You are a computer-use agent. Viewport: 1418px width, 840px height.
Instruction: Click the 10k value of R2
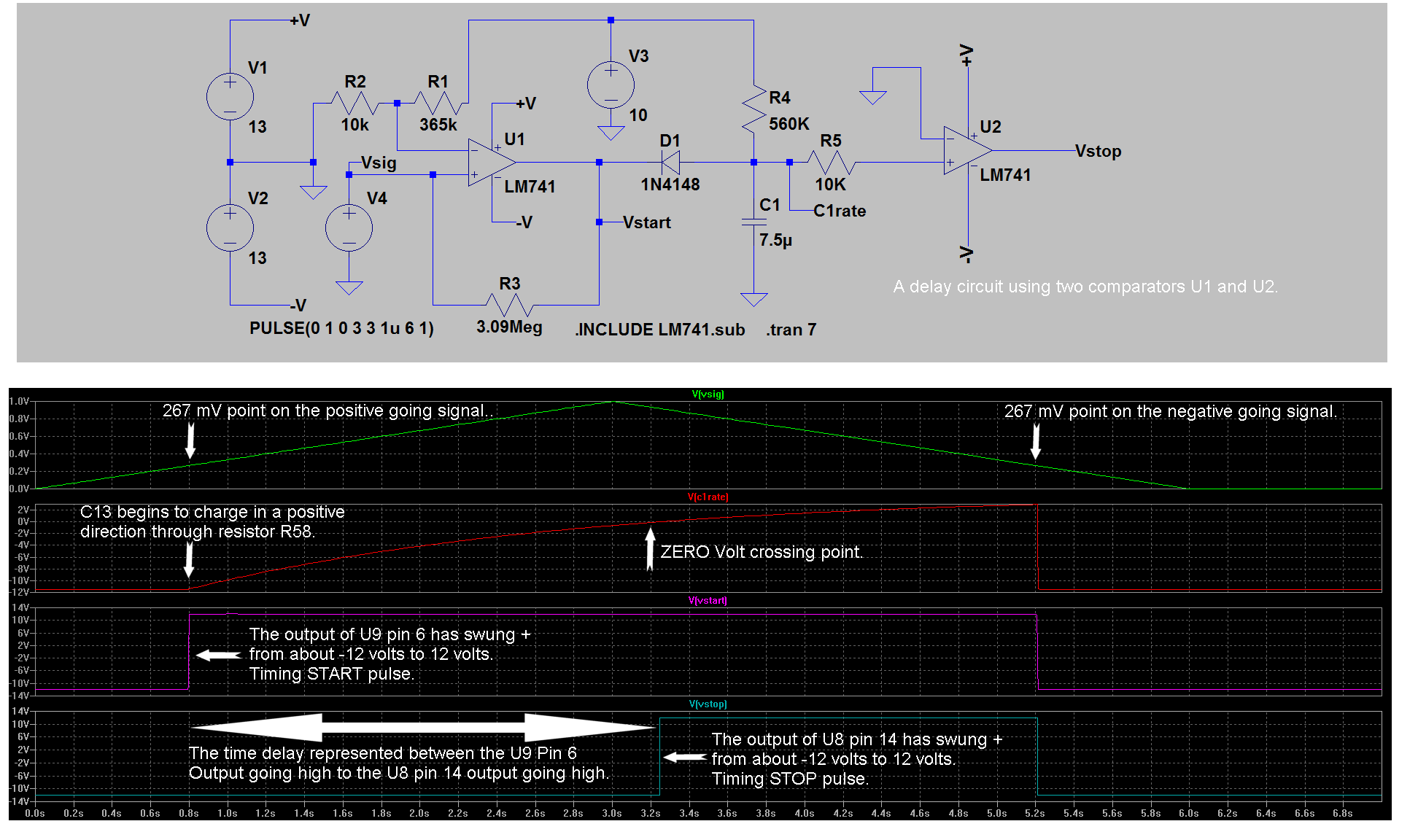(x=354, y=125)
